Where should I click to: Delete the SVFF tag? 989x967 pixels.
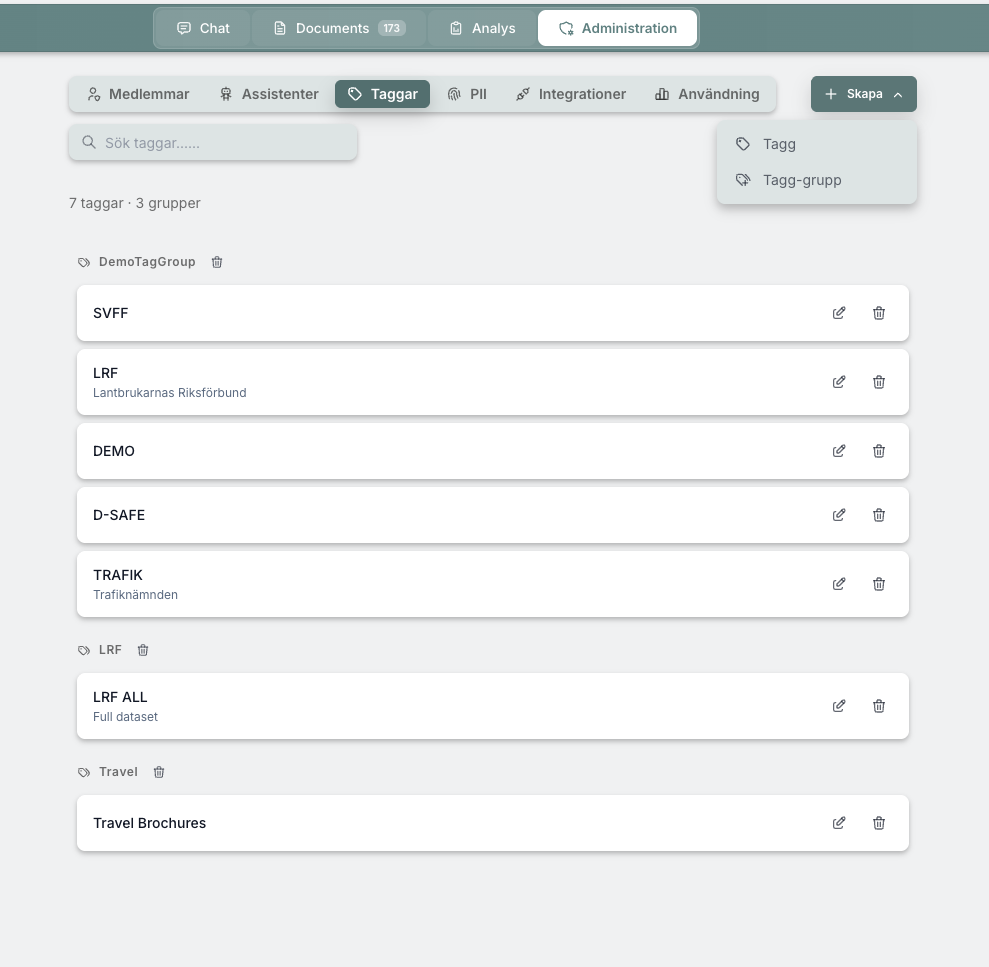tap(879, 313)
